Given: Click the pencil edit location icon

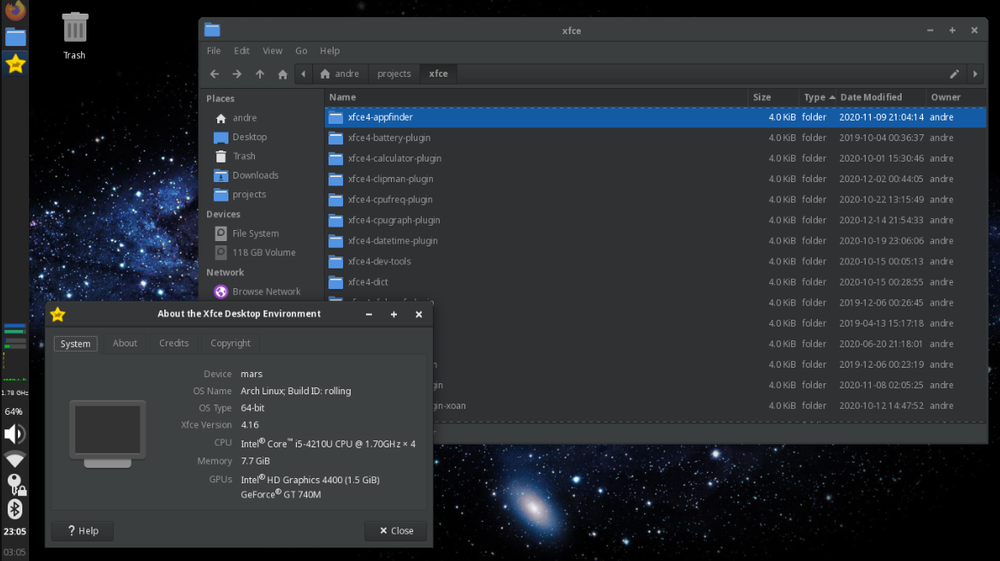Looking at the screenshot, I should click(x=954, y=74).
